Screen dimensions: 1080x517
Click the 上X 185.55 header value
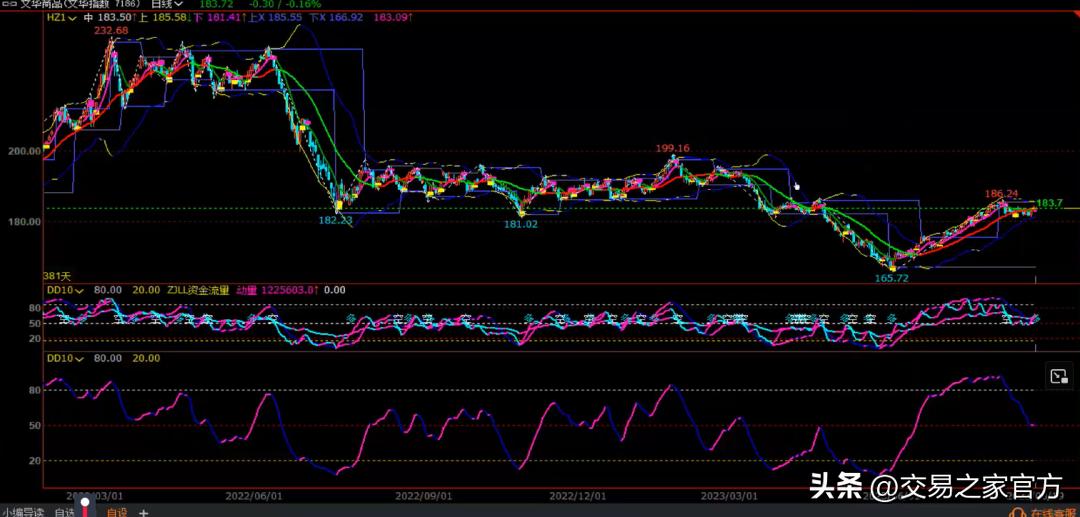tap(275, 17)
